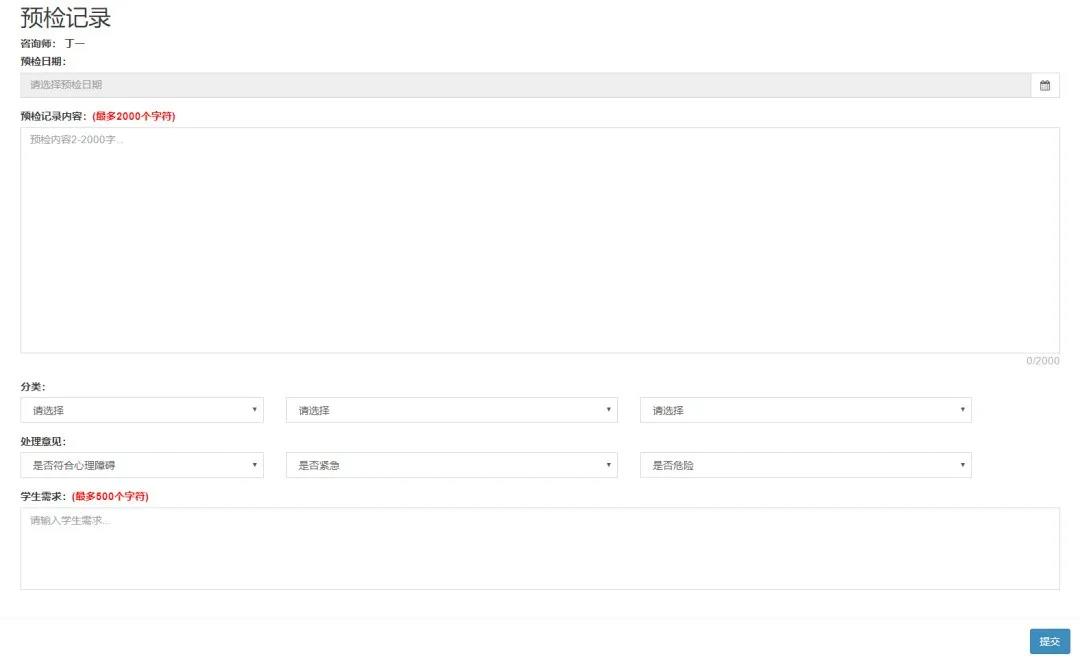1080x658 pixels.
Task: Open the first 分类 dropdown on the left
Action: (x=142, y=410)
